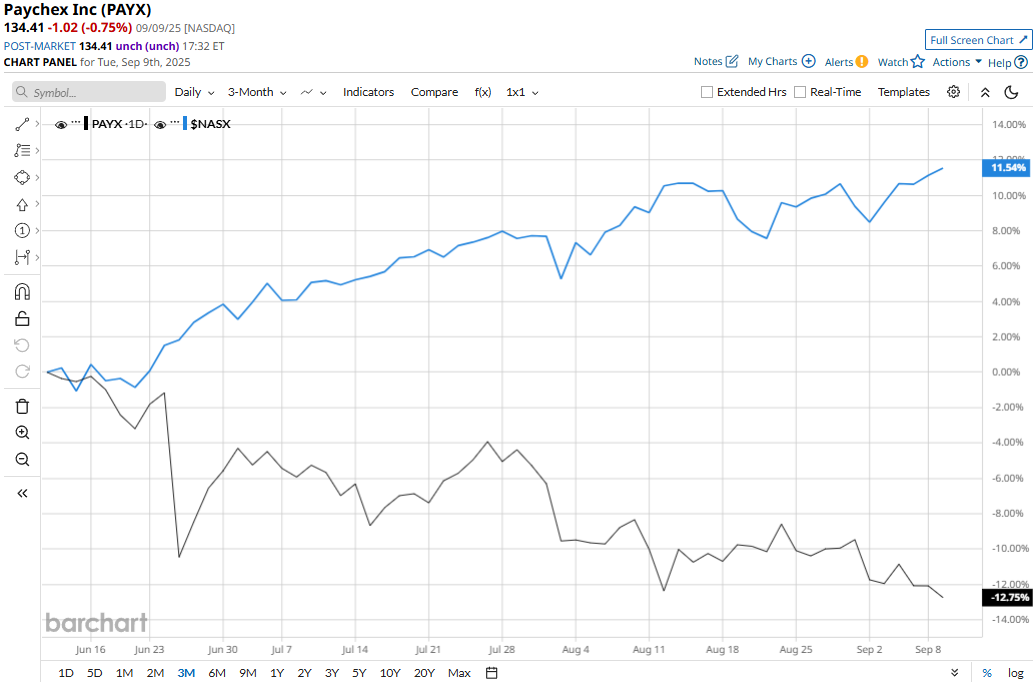Select the trend line drawing tool
This screenshot has height=682, width=1033.
pyautogui.click(x=22, y=124)
